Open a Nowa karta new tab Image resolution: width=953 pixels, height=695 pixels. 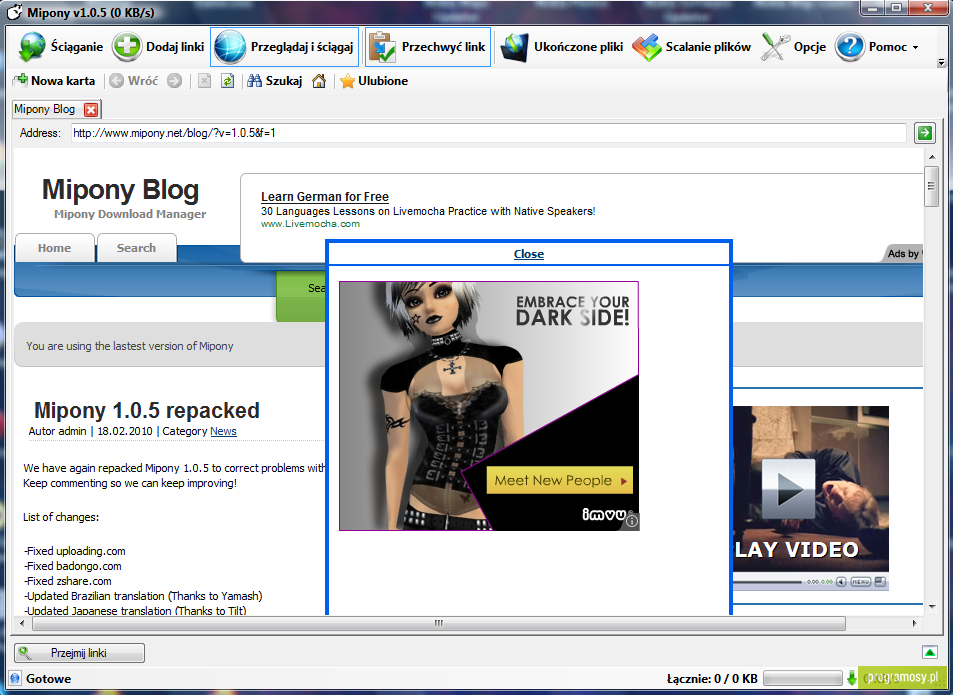[x=54, y=81]
